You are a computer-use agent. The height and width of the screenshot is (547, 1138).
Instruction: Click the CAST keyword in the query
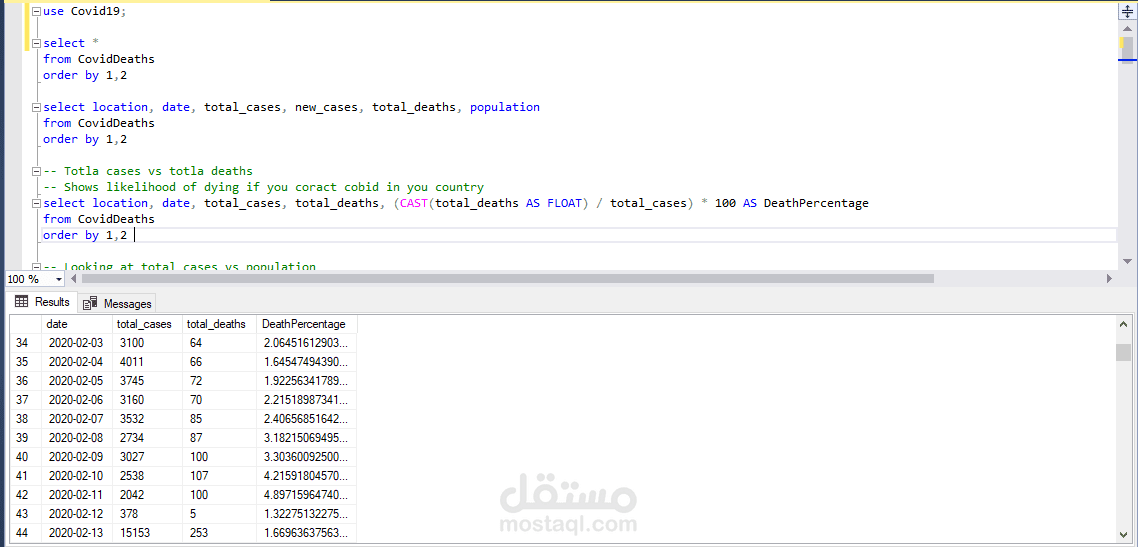pyautogui.click(x=414, y=203)
